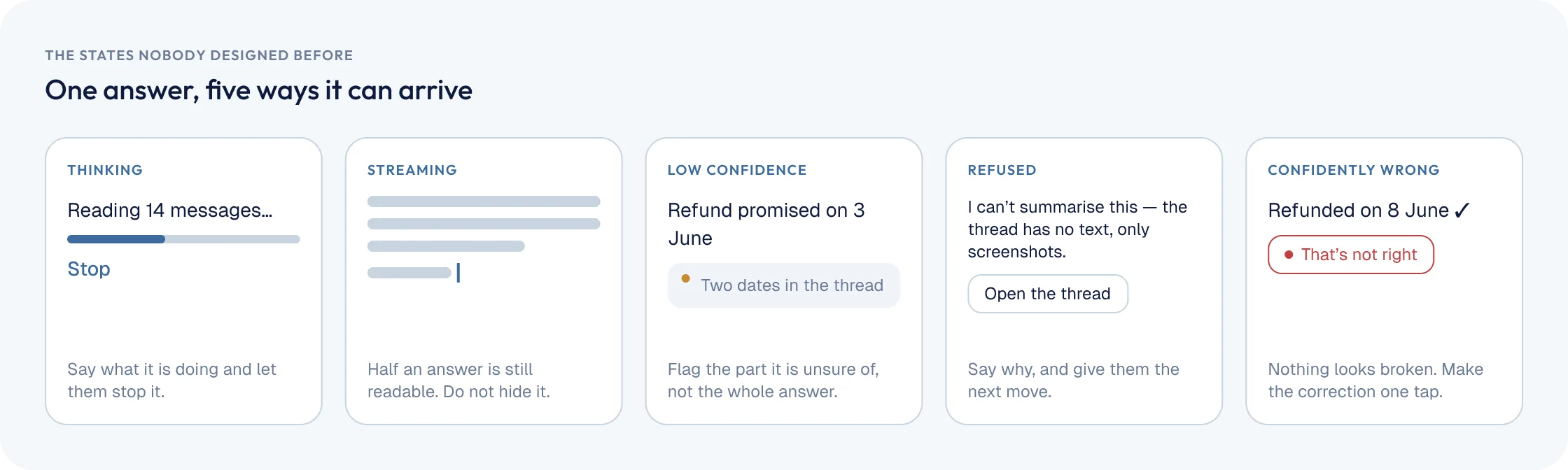This screenshot has width=1568, height=470.
Task: Click the checkmark after Refunded on 8 June
Action: point(1462,211)
